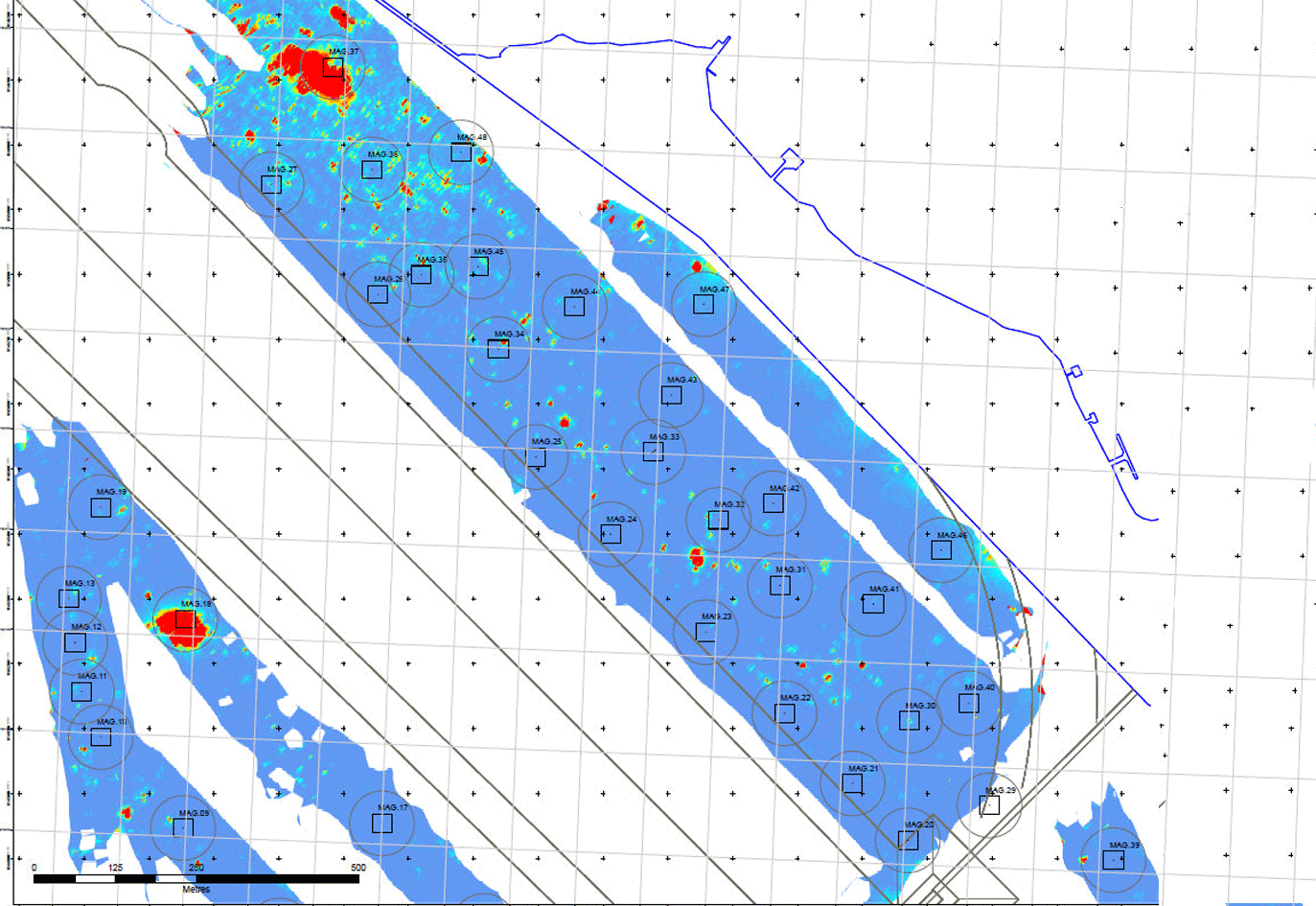The image size is (1316, 906).
Task: Select the MAG.24 label text
Action: (621, 520)
